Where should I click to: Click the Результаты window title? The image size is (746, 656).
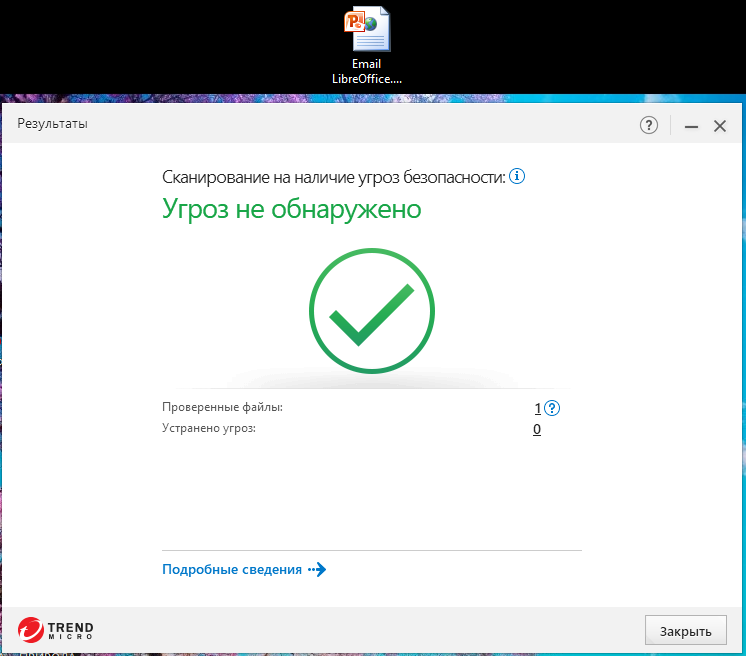pyautogui.click(x=52, y=124)
